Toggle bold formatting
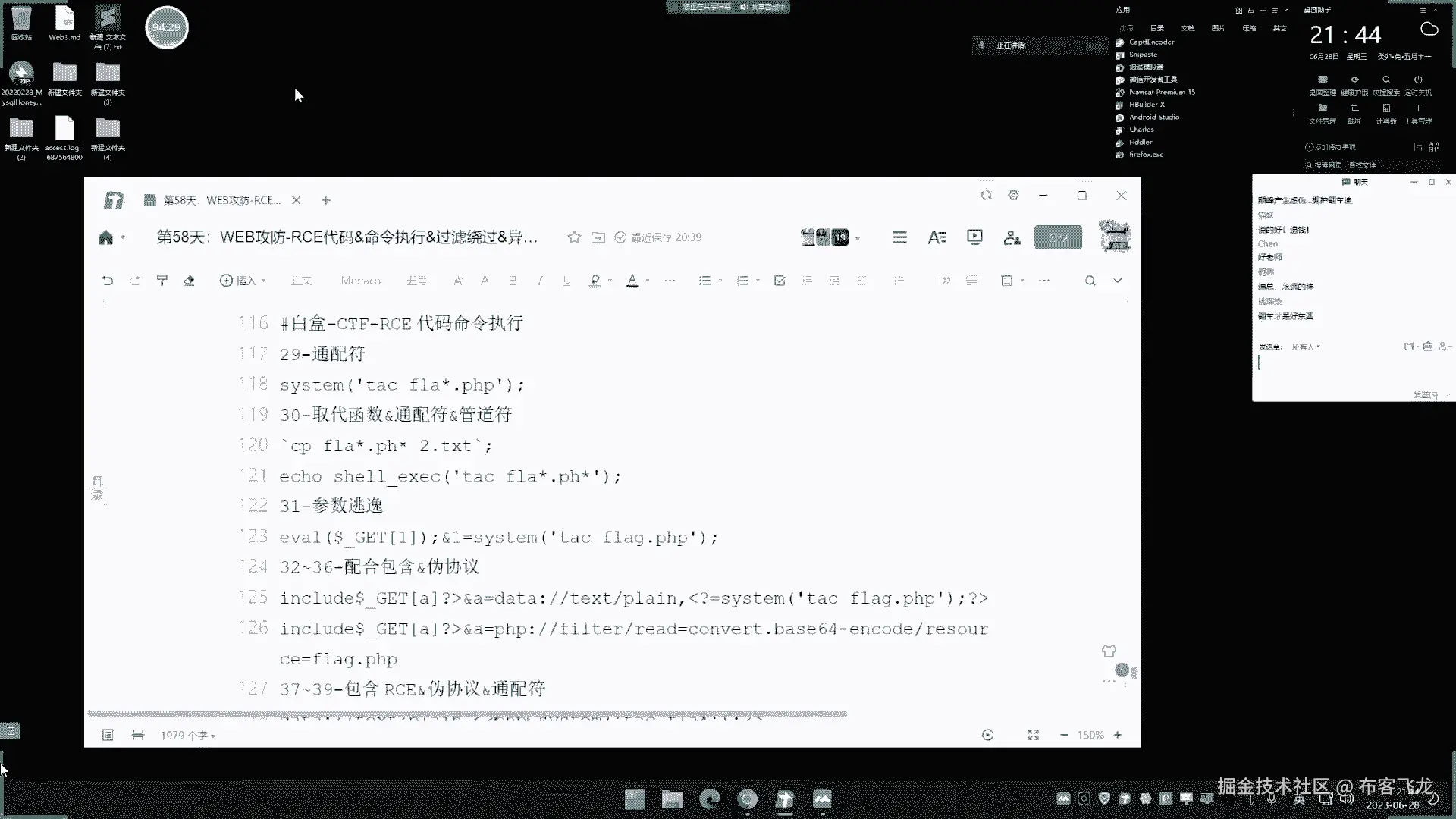Screen dimensions: 1456x819 [513, 281]
